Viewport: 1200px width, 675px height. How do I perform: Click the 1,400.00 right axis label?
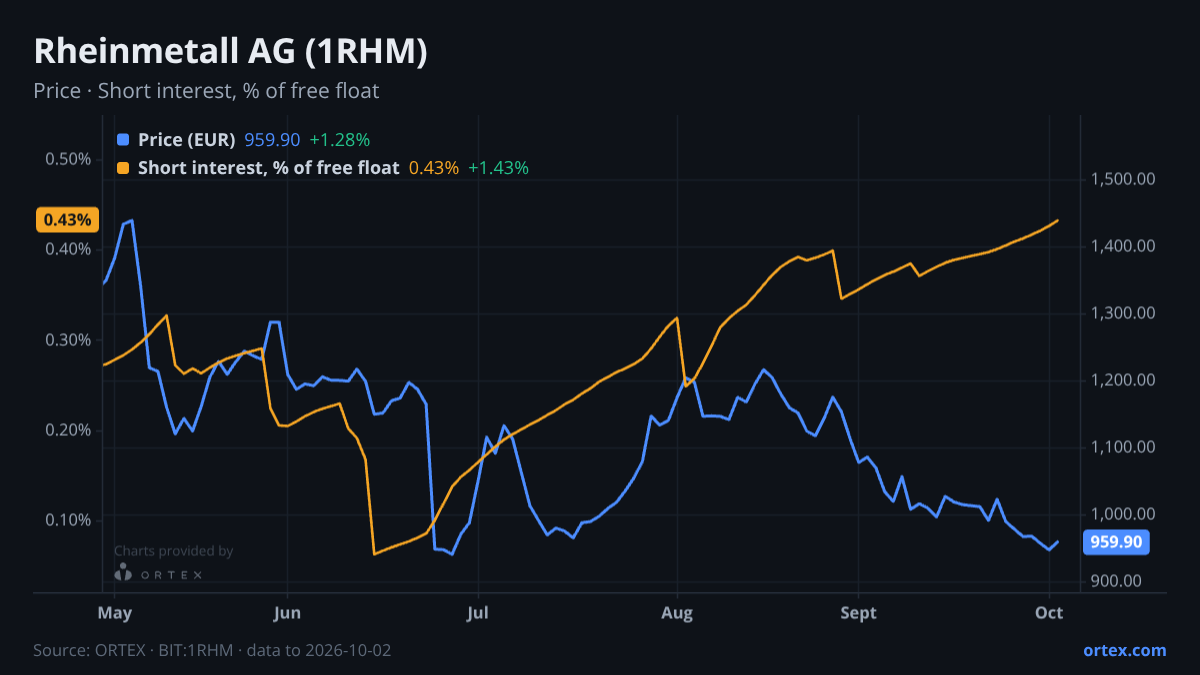tap(1122, 246)
